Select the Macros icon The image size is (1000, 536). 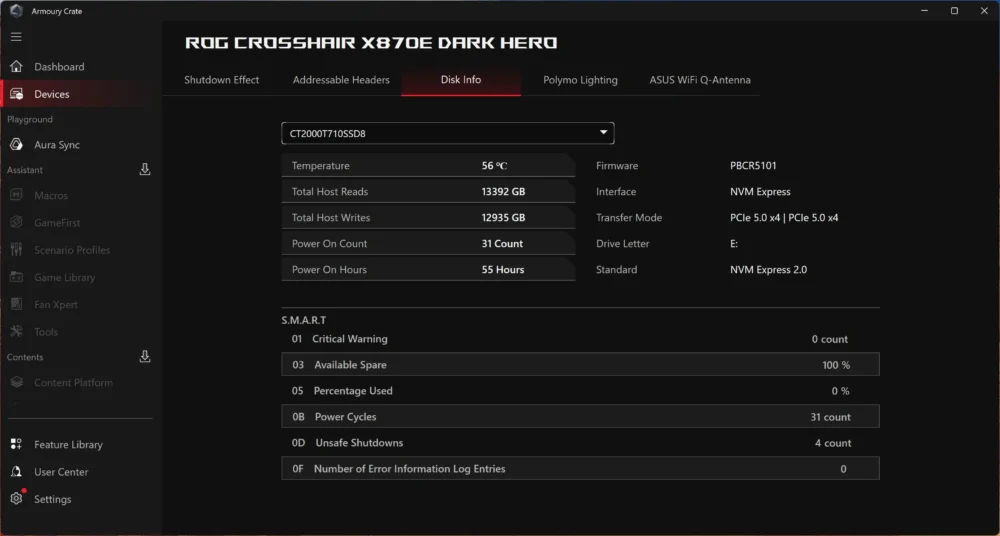pos(17,195)
